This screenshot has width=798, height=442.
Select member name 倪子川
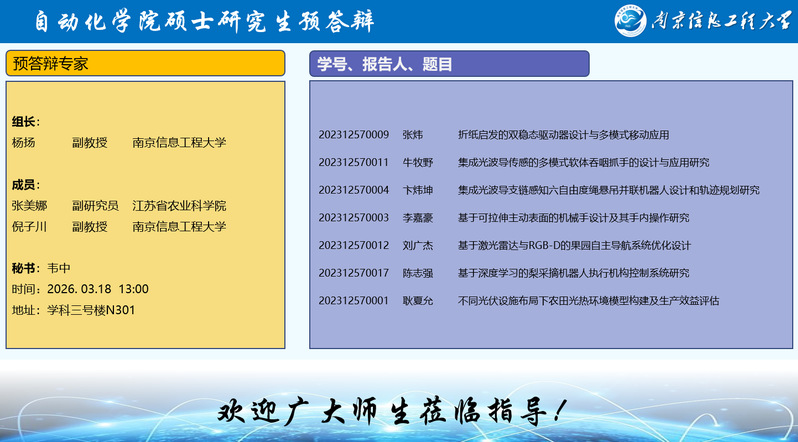(x=30, y=227)
